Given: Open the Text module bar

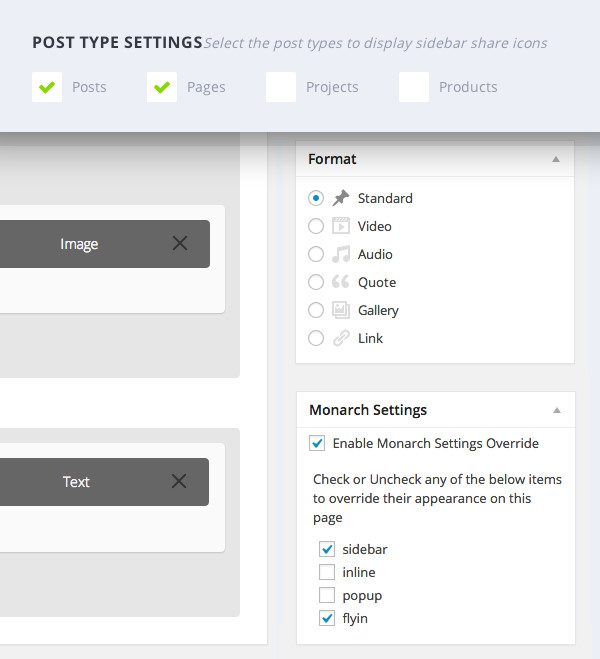Looking at the screenshot, I should tap(77, 482).
